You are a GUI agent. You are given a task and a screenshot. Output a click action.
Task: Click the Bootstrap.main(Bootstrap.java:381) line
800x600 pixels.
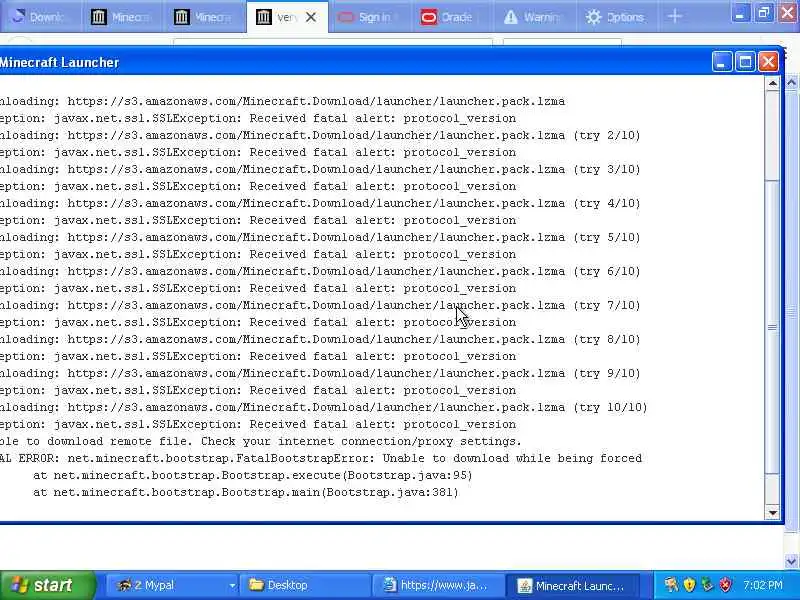pos(246,493)
